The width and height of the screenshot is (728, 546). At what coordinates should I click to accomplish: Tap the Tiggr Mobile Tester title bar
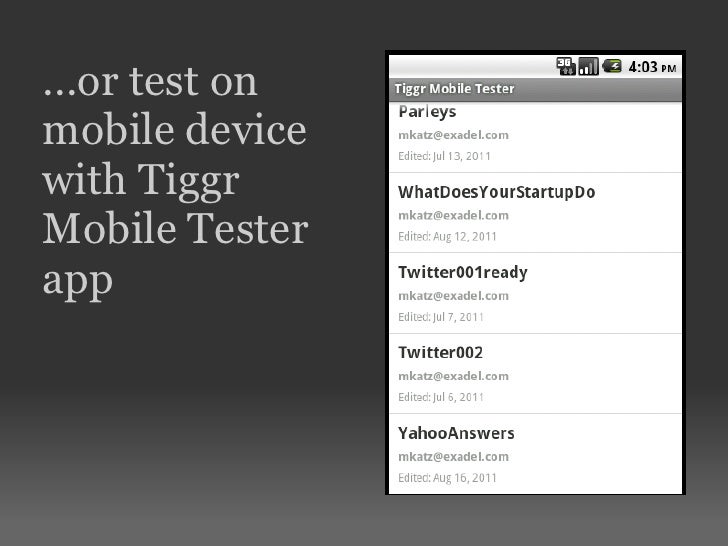pyautogui.click(x=535, y=89)
